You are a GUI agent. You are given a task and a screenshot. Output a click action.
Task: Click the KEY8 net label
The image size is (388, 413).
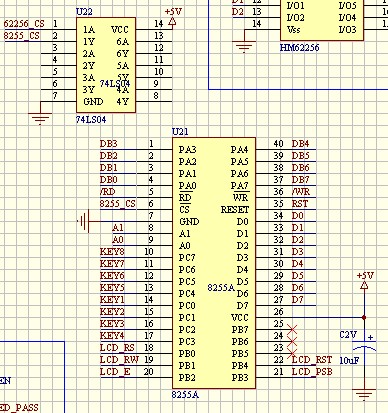pos(112,252)
